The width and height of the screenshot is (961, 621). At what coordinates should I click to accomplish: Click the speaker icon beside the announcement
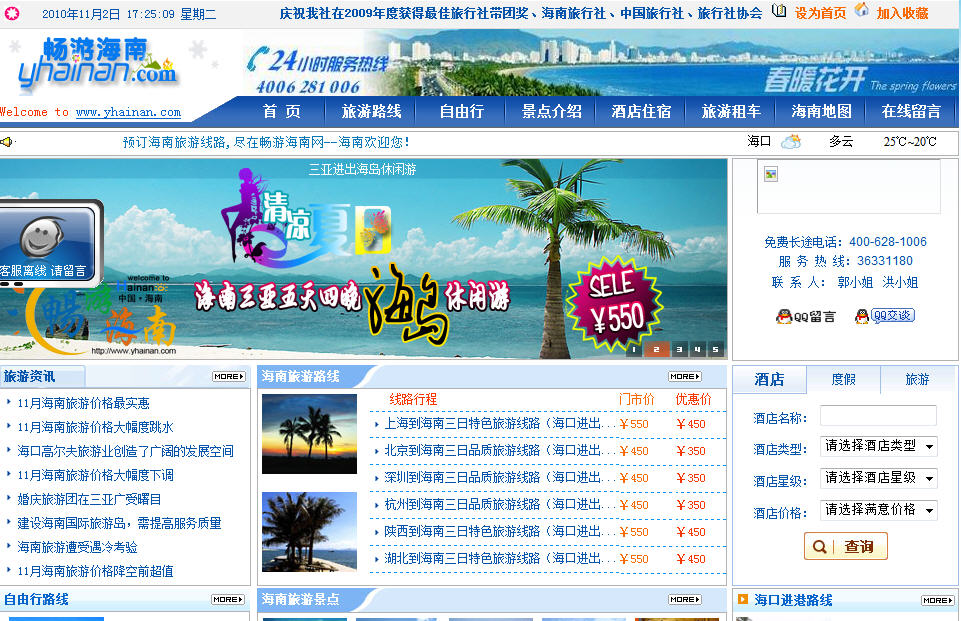8,142
